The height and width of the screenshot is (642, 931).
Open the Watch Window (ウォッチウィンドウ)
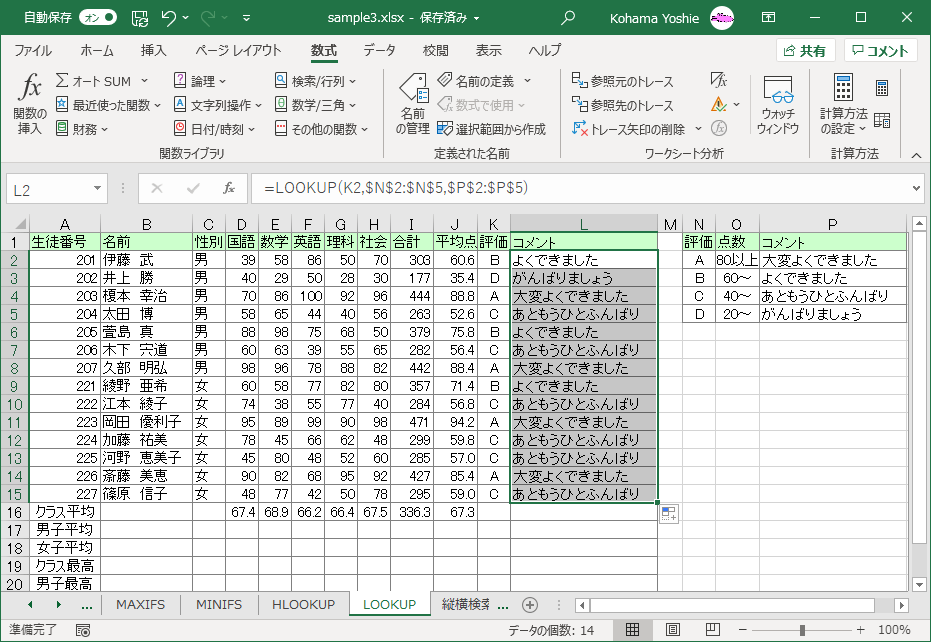pyautogui.click(x=777, y=104)
